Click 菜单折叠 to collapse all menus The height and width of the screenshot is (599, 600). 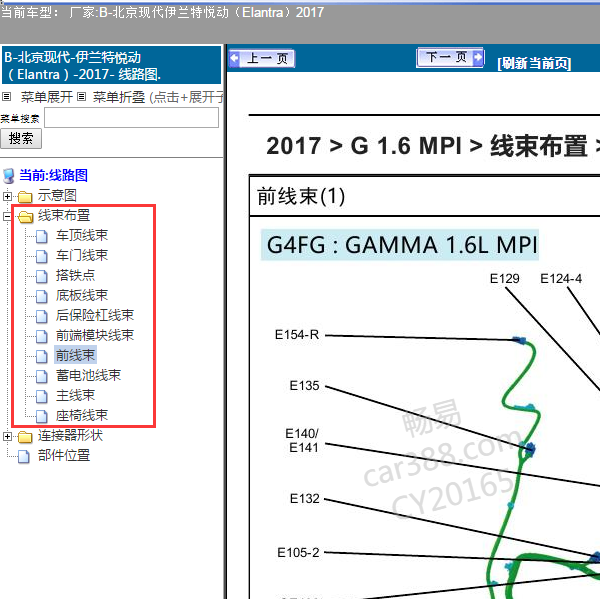(119, 97)
